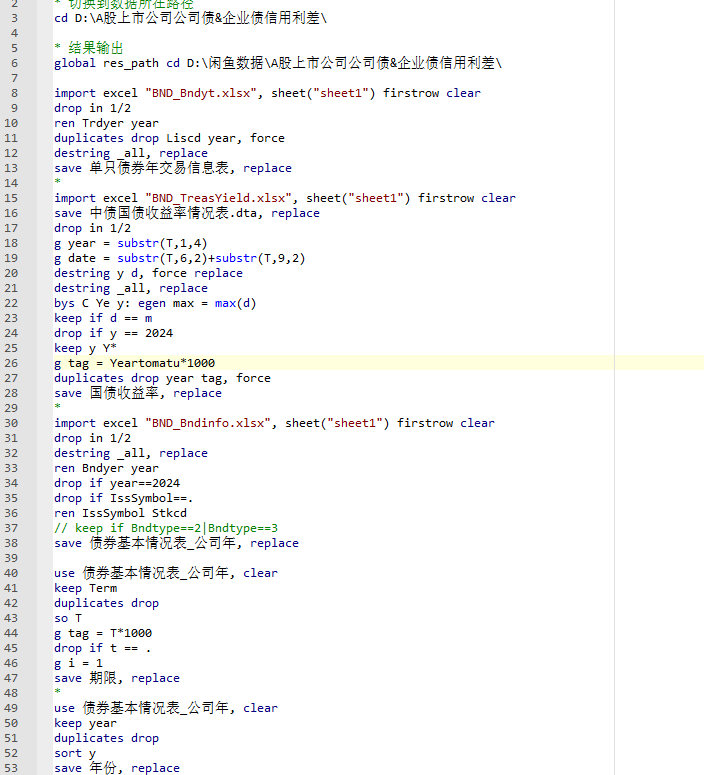Click line number 40 in gutter
704x775 pixels.
(x=11, y=573)
